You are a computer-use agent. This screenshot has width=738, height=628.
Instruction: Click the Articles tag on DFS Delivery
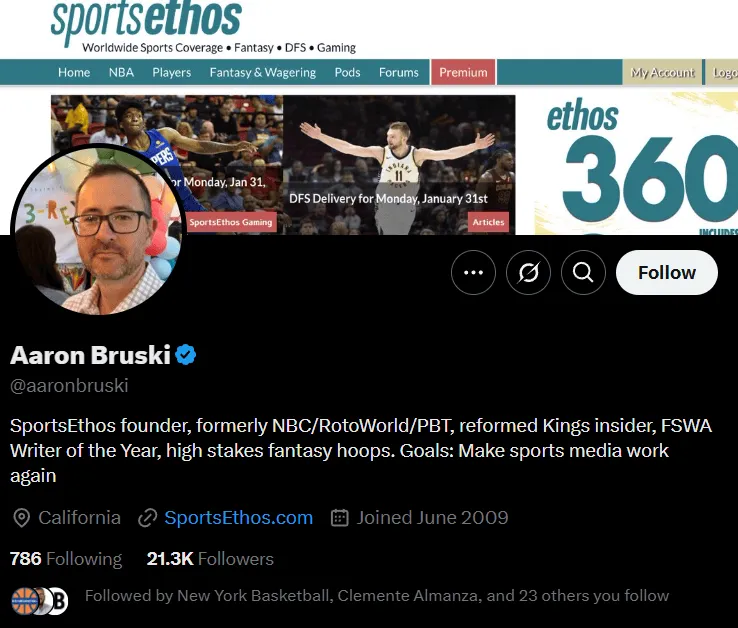(488, 222)
